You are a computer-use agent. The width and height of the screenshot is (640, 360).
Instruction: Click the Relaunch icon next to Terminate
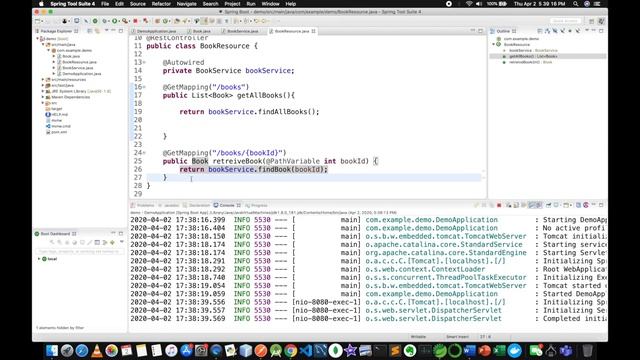pyautogui.click(x=145, y=21)
